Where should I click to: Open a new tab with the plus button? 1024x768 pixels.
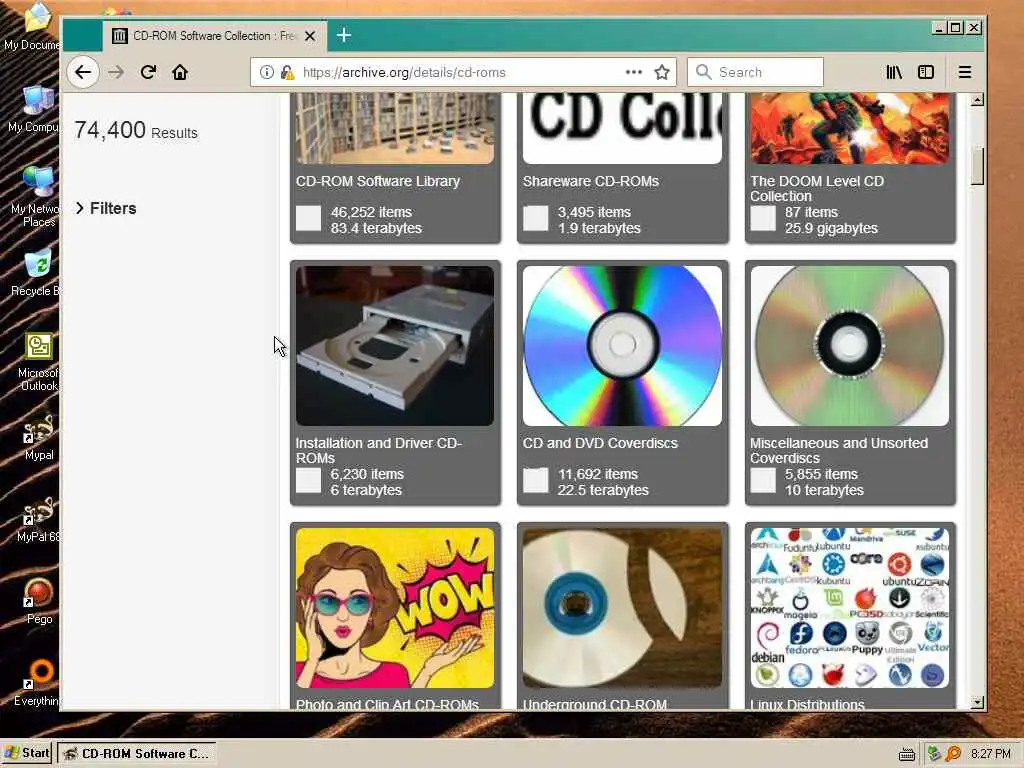344,35
